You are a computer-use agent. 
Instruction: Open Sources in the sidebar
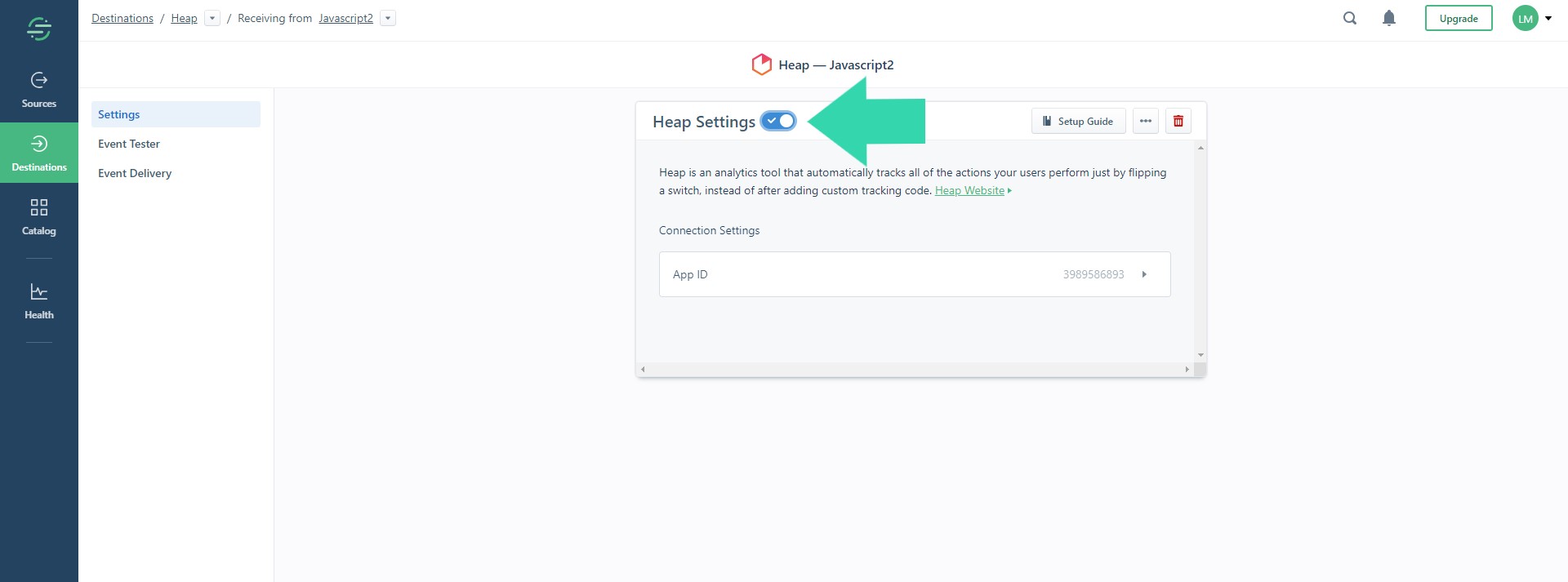[x=38, y=90]
